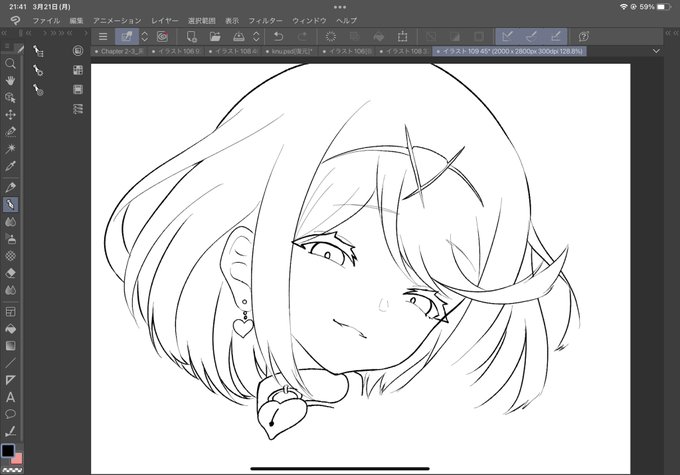Switch to the knu.psd canvas tab
The image size is (680, 475).
[x=289, y=51]
